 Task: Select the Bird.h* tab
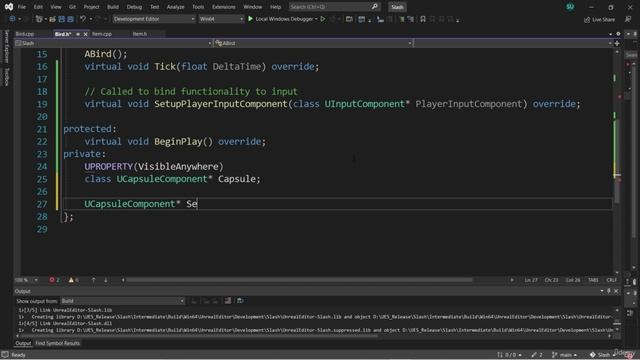(63, 34)
